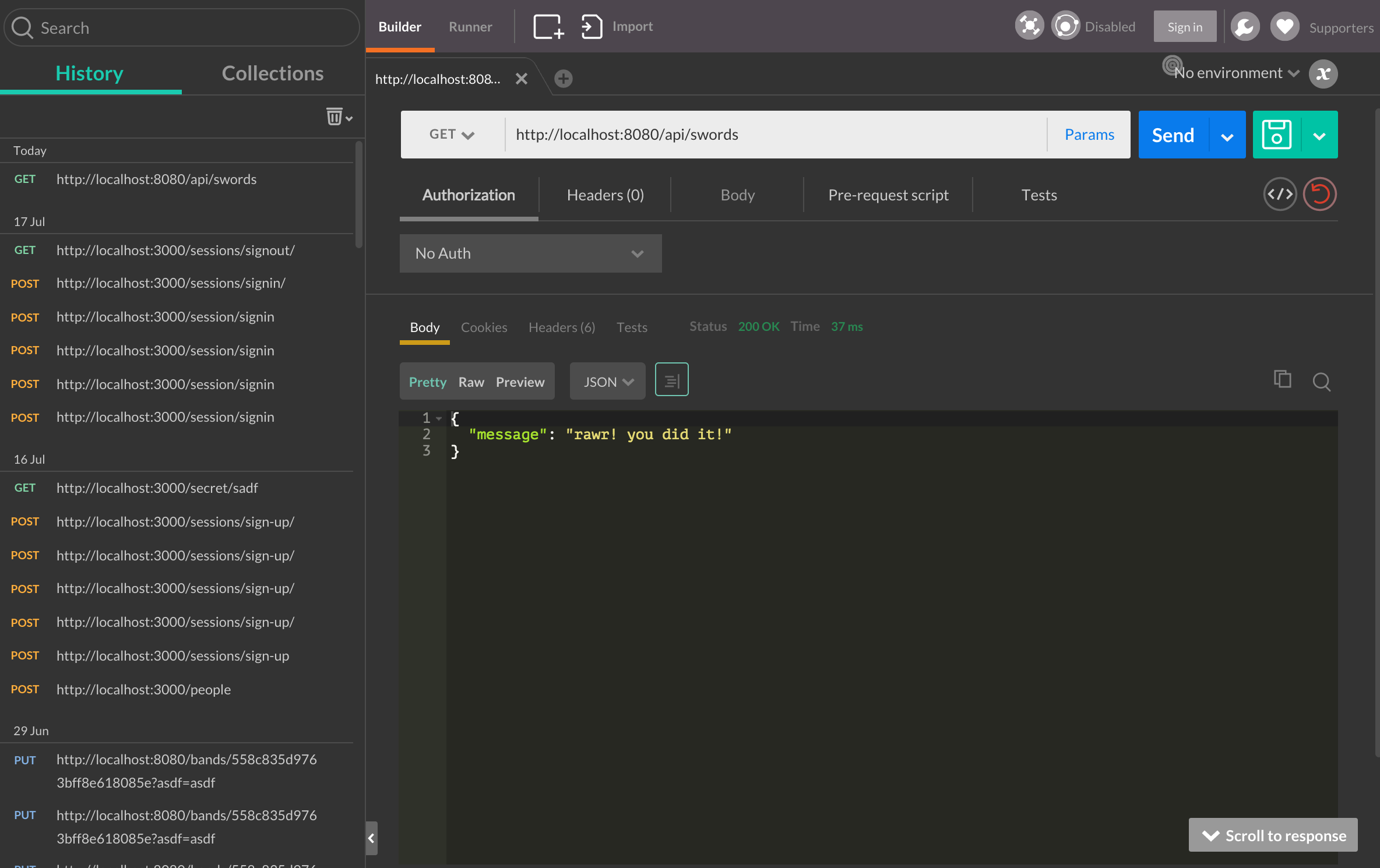1380x868 pixels.
Task: Click the Import icon
Action: click(x=592, y=27)
